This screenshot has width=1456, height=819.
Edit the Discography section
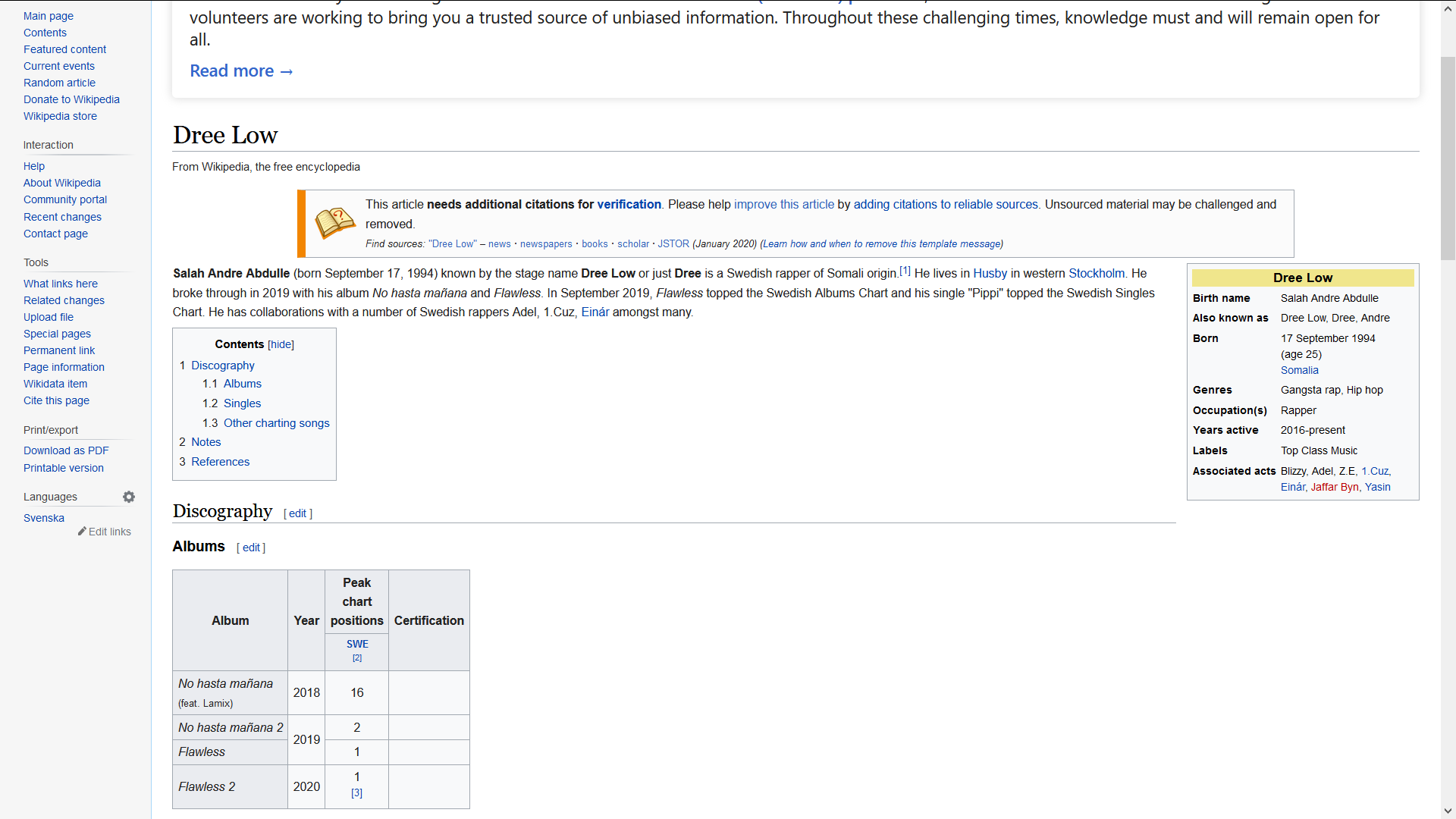point(297,513)
